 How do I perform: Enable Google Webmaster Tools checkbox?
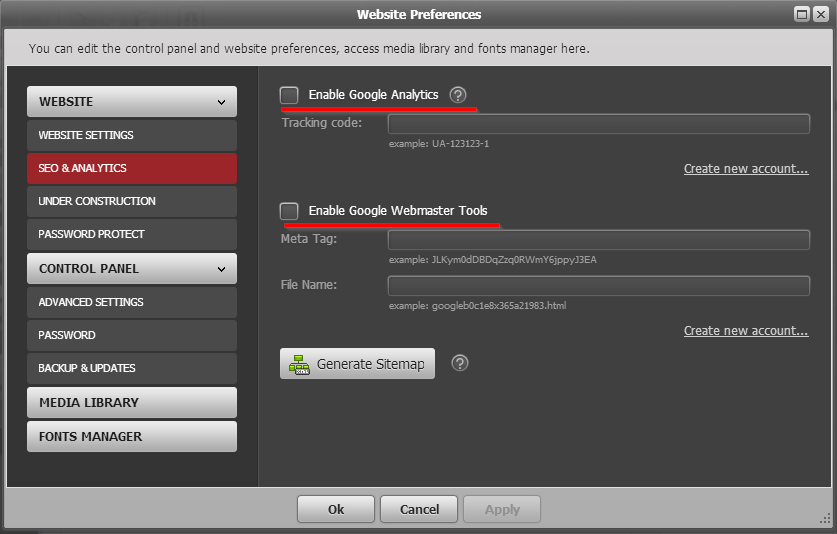coord(289,211)
